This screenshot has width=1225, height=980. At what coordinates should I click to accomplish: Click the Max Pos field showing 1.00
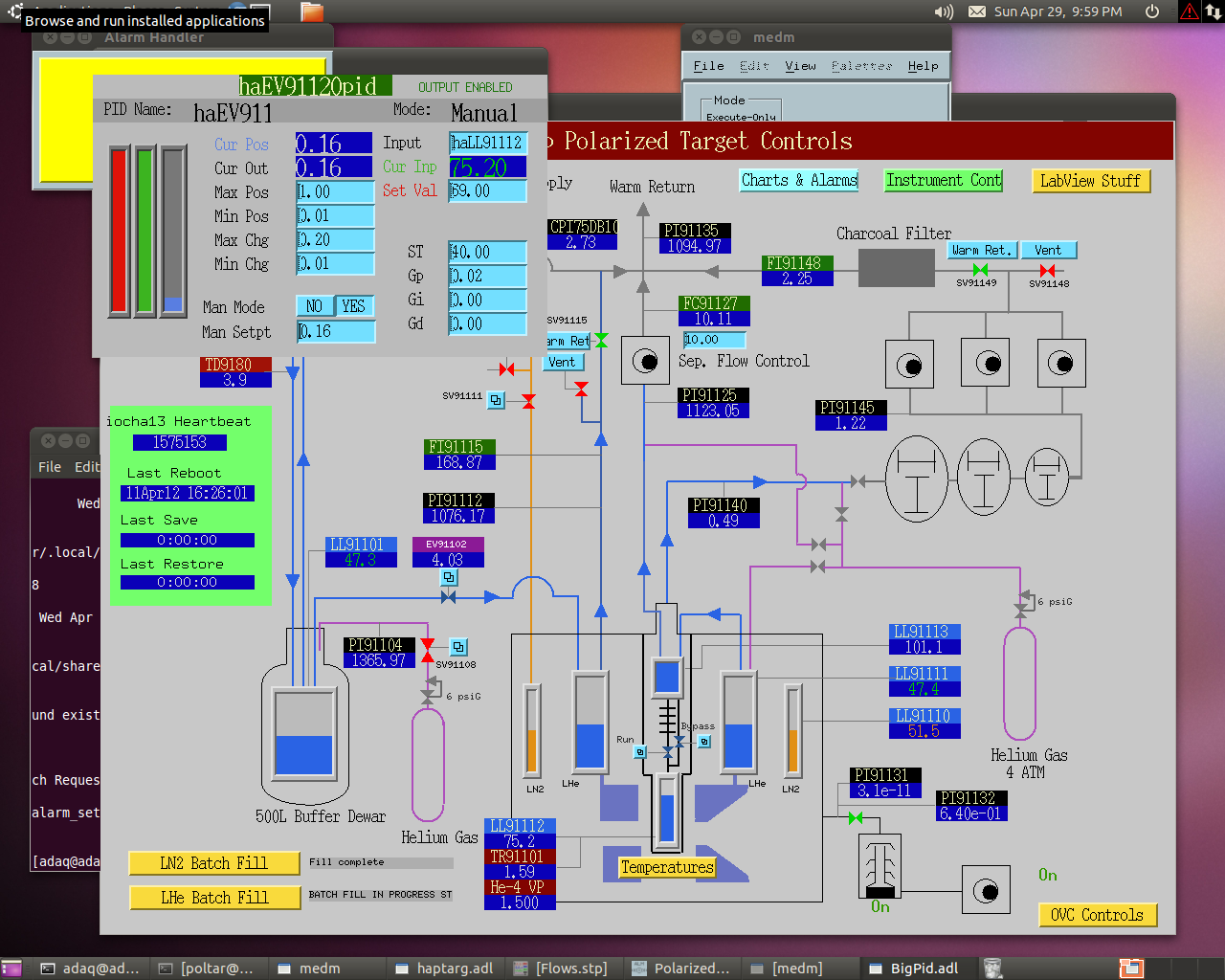335,191
